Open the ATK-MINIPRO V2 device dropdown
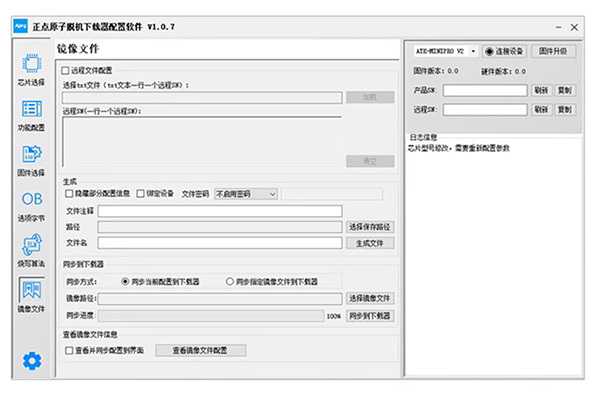Screen dimensions: 600x400 click(x=446, y=51)
